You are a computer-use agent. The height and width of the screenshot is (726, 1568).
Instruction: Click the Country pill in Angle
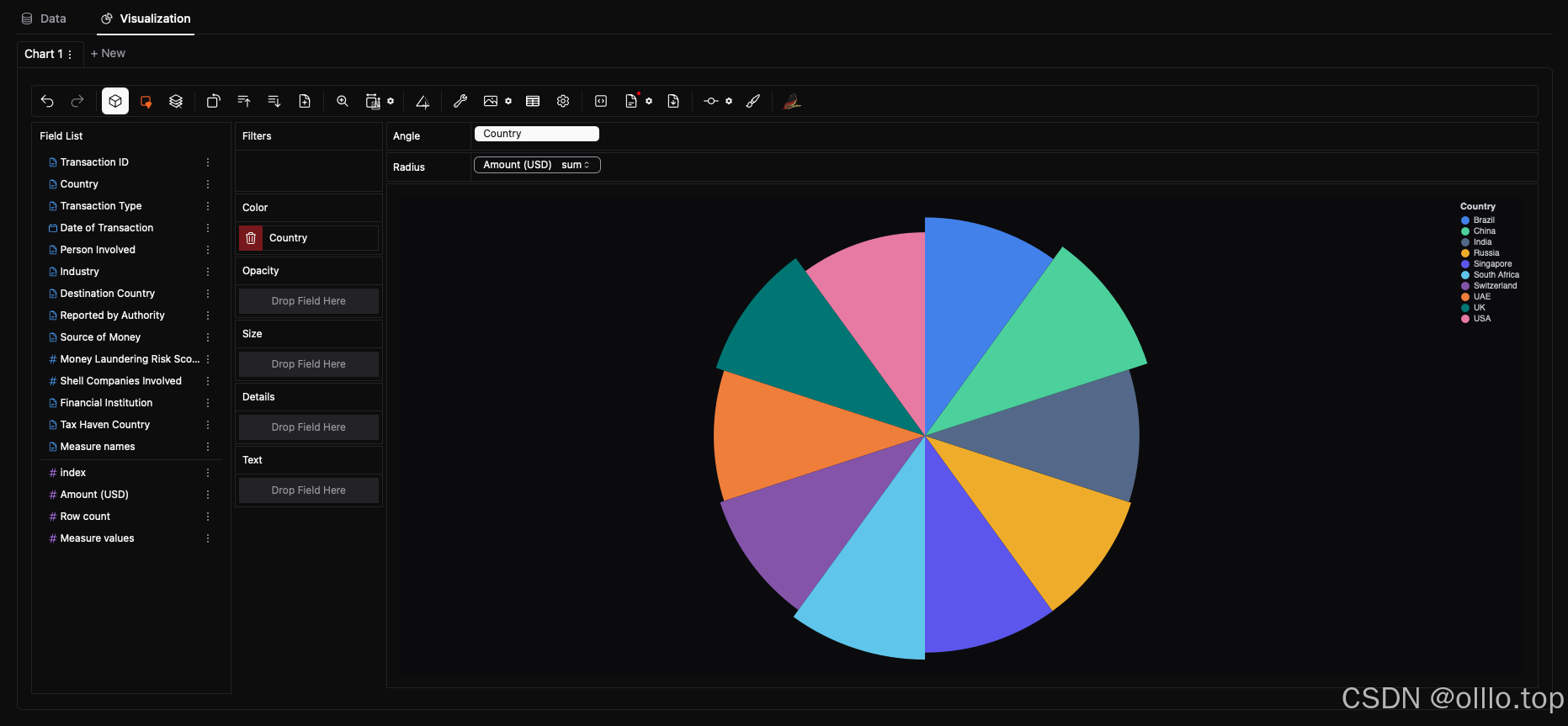coord(536,134)
